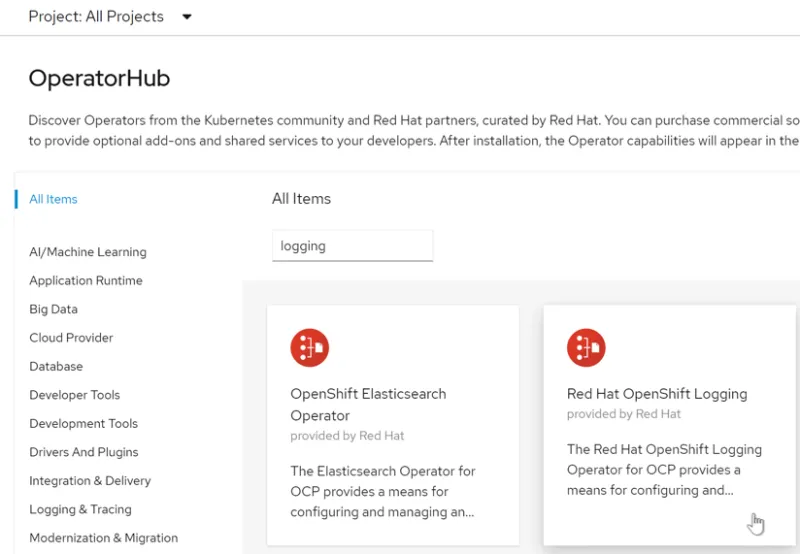
Task: Click the Red Hat OpenShift Logging icon
Action: (x=586, y=348)
